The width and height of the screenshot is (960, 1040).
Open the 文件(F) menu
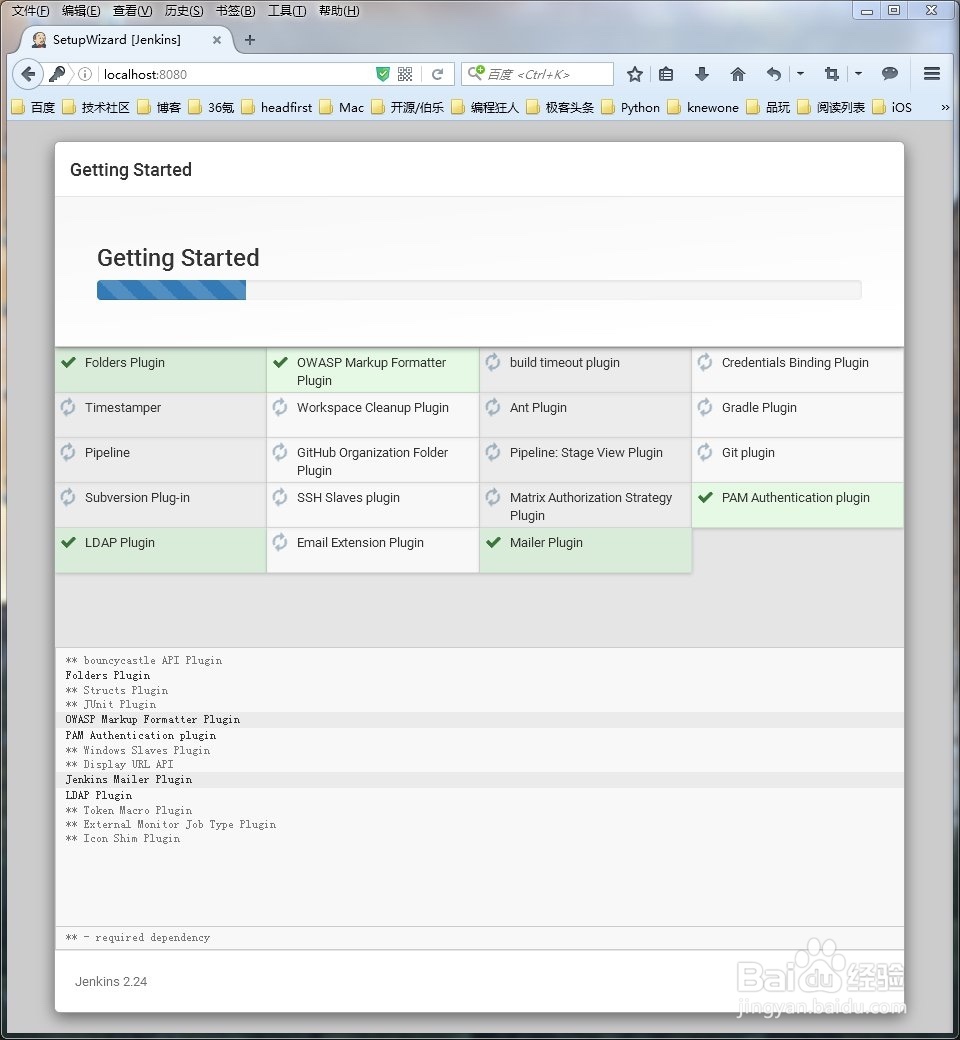(x=31, y=11)
